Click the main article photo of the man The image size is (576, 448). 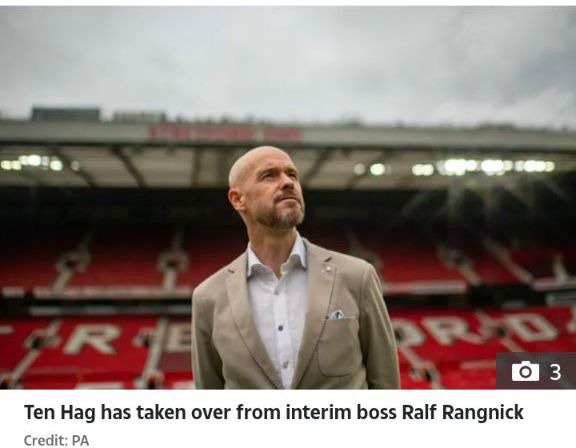click(288, 198)
